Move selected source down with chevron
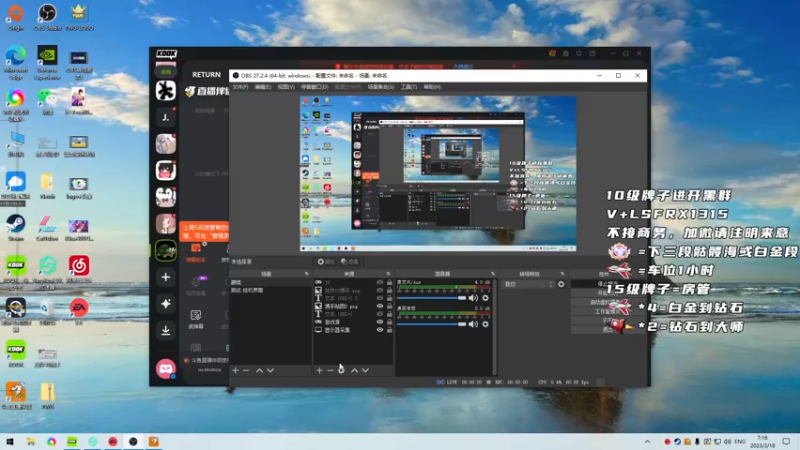 365,370
